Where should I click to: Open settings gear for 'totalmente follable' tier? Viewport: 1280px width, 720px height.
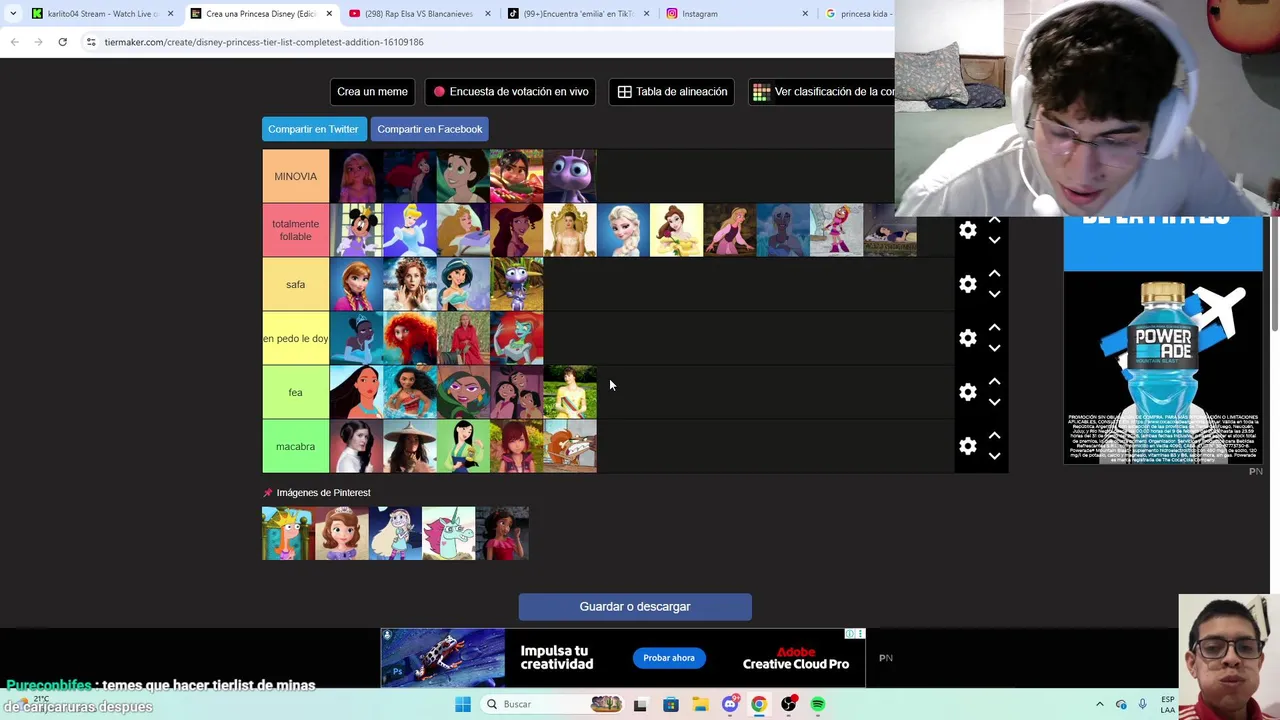(967, 230)
